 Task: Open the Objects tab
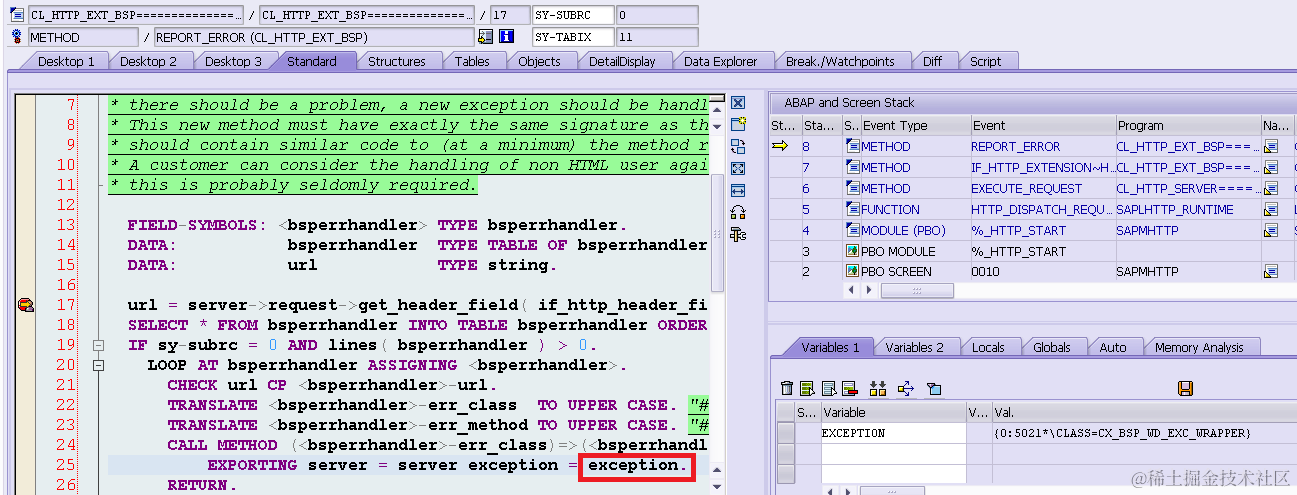539,61
